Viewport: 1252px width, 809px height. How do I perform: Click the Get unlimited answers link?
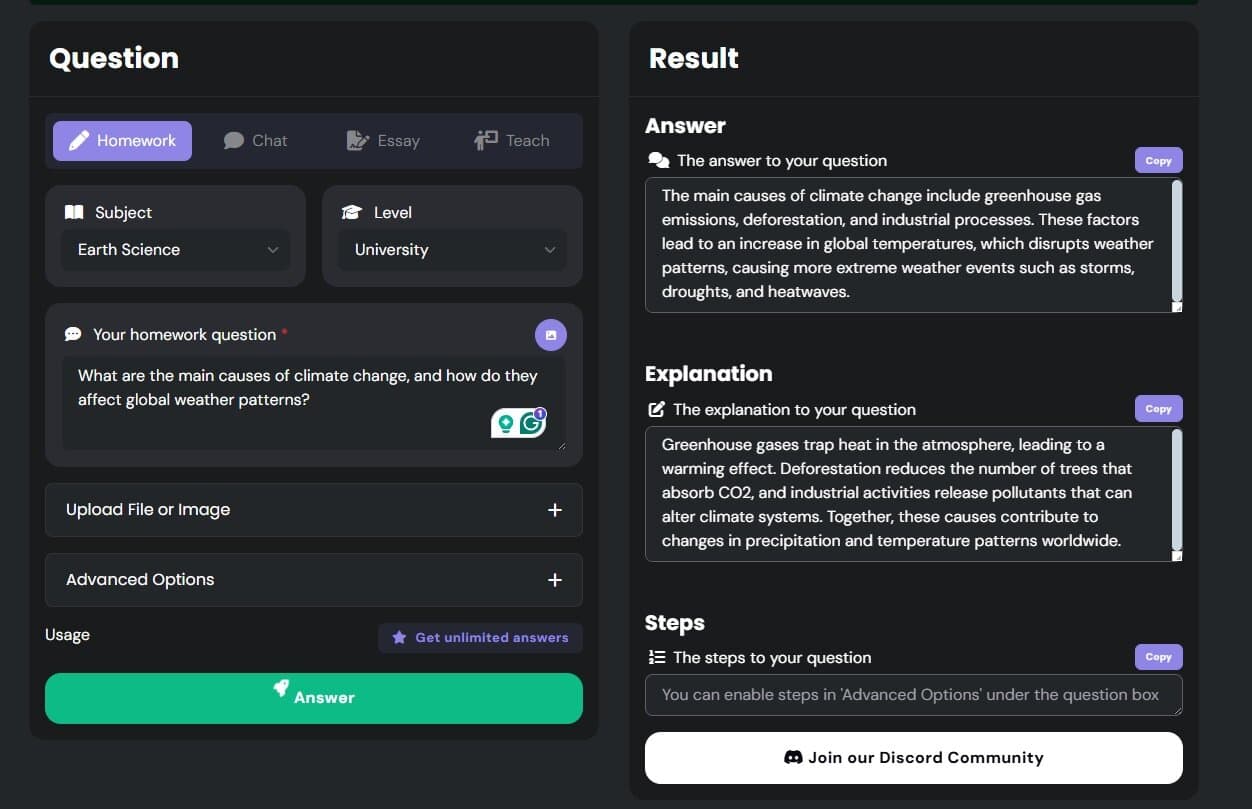pyautogui.click(x=480, y=637)
